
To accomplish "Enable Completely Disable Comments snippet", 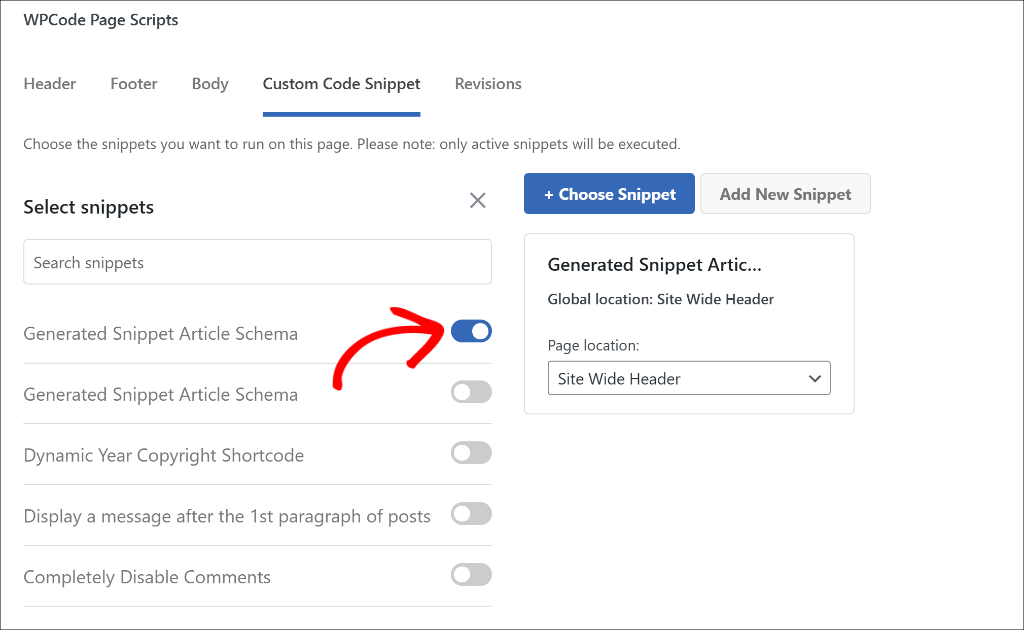I will [471, 575].
